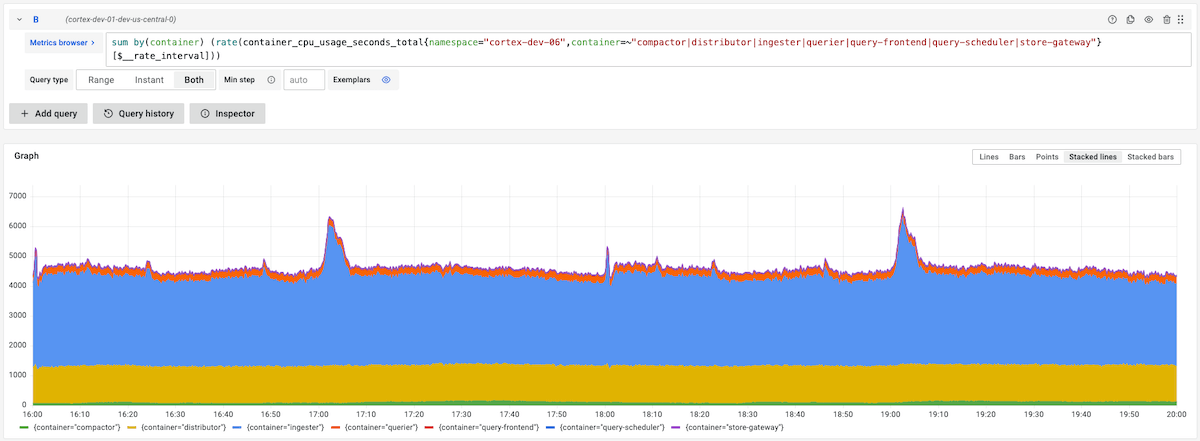
Task: Click the query letter B
Action: coord(36,19)
